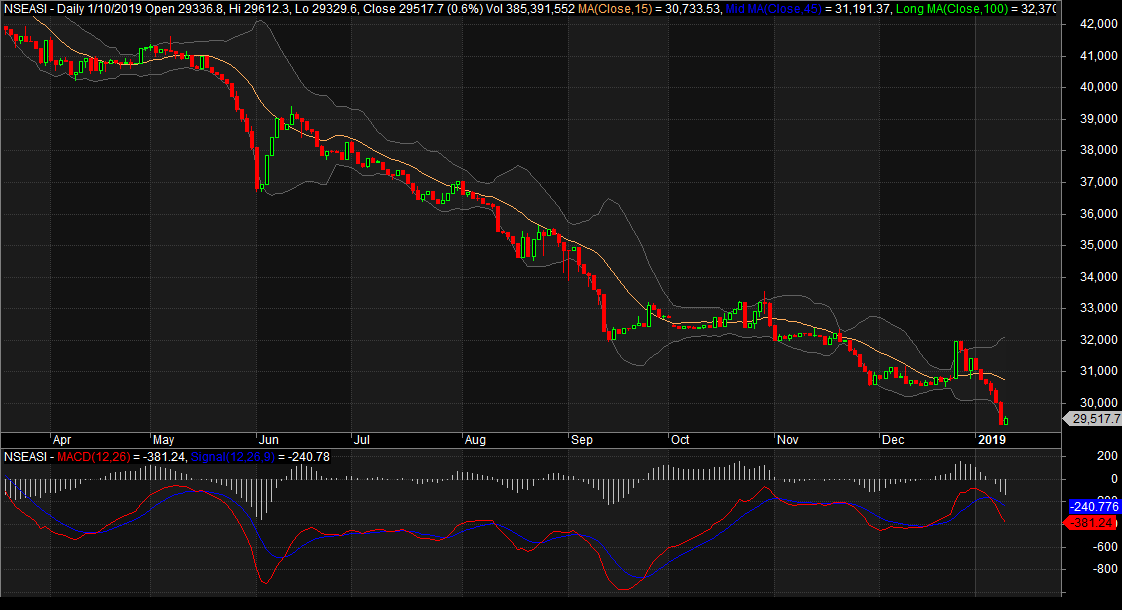Image resolution: width=1122 pixels, height=610 pixels.
Task: Select the 2019 year label on the date axis
Action: [992, 440]
